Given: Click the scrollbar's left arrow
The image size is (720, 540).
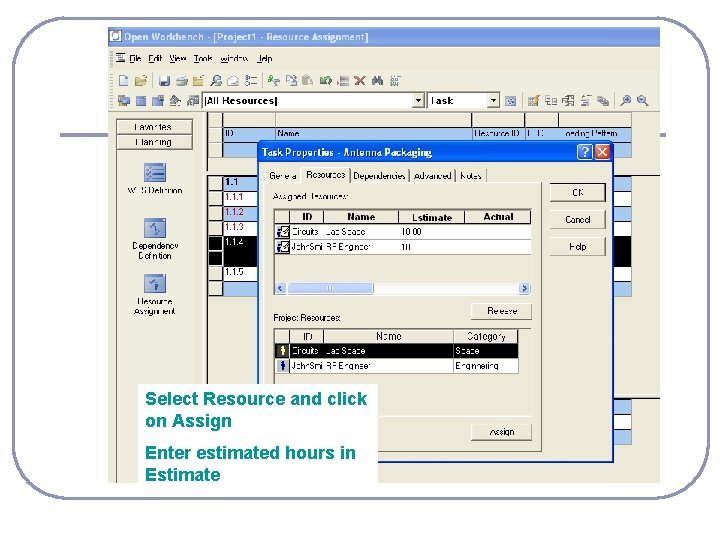Looking at the screenshot, I should click(280, 288).
